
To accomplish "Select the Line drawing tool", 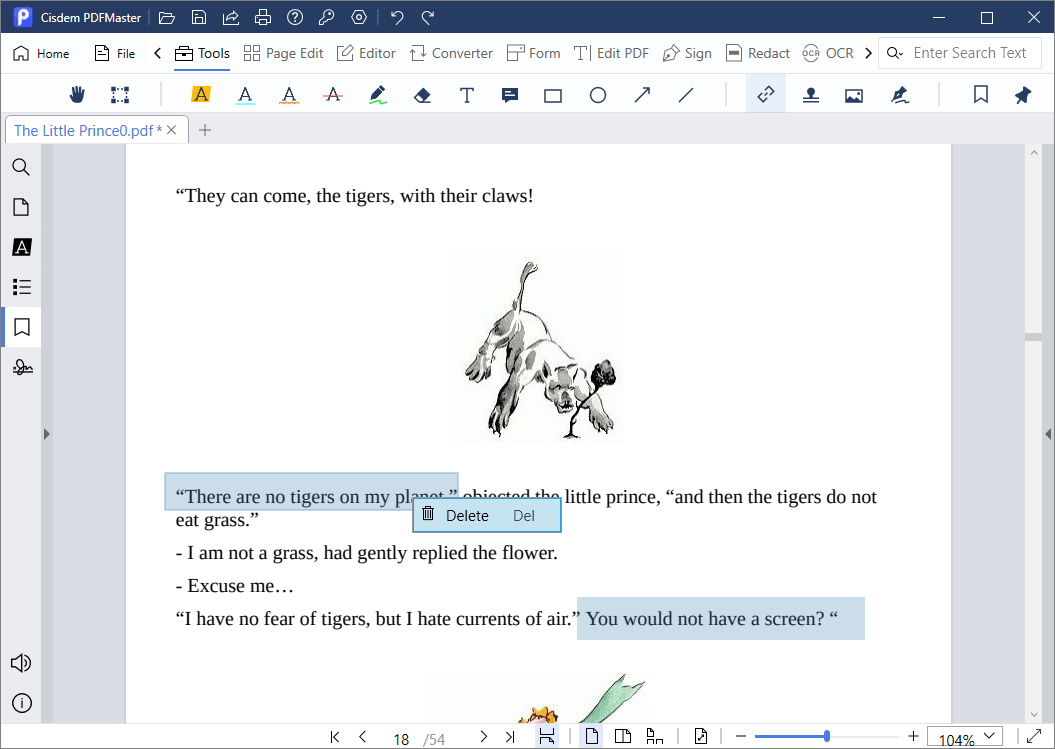I will pos(686,95).
